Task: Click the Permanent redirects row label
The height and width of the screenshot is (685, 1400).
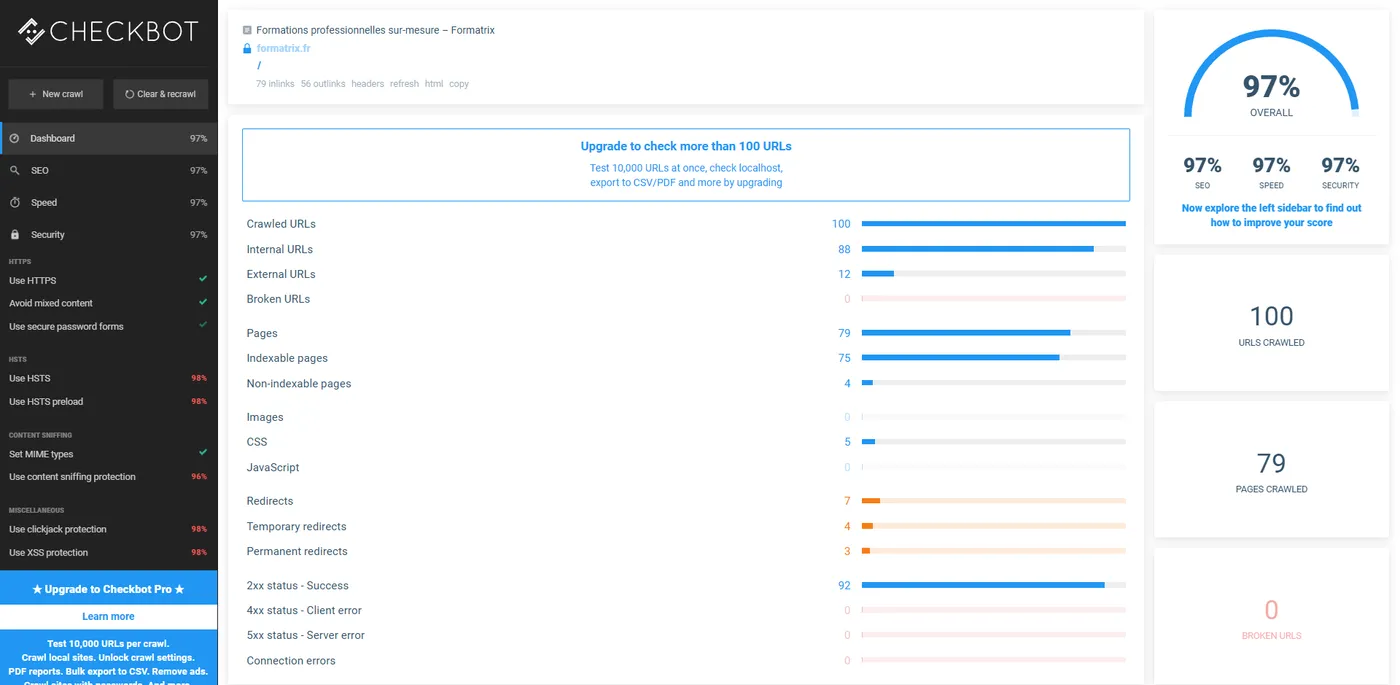Action: click(297, 551)
